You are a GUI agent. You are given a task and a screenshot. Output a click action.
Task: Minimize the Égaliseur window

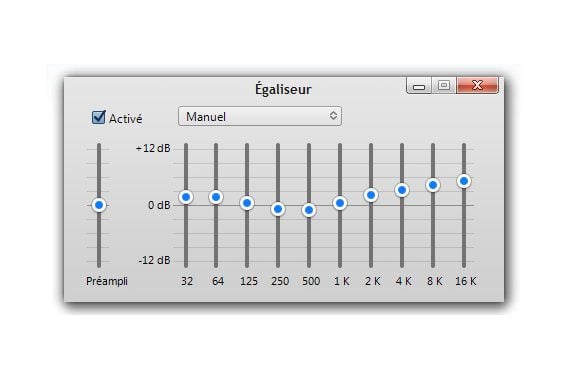coord(419,85)
